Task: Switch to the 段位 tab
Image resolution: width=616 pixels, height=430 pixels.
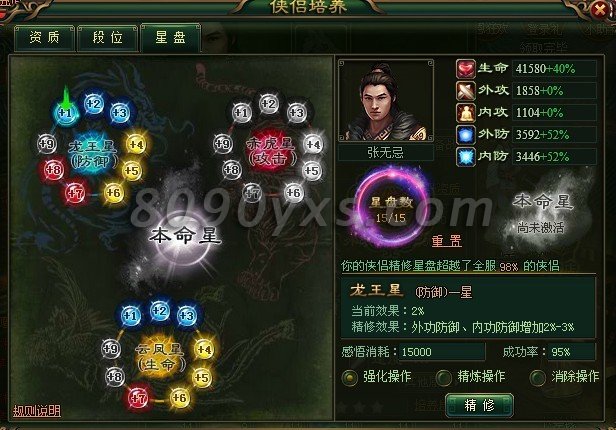Action: (x=108, y=38)
